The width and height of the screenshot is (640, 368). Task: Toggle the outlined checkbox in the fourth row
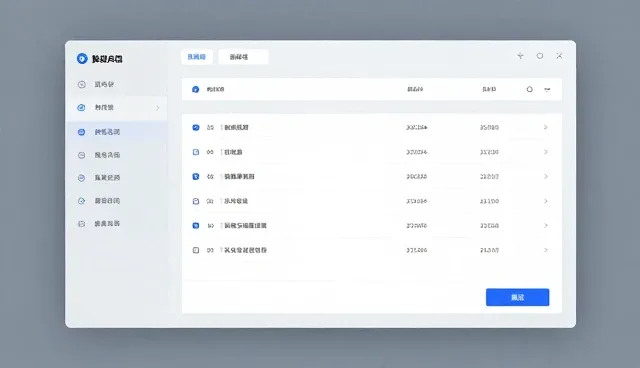tap(196, 201)
